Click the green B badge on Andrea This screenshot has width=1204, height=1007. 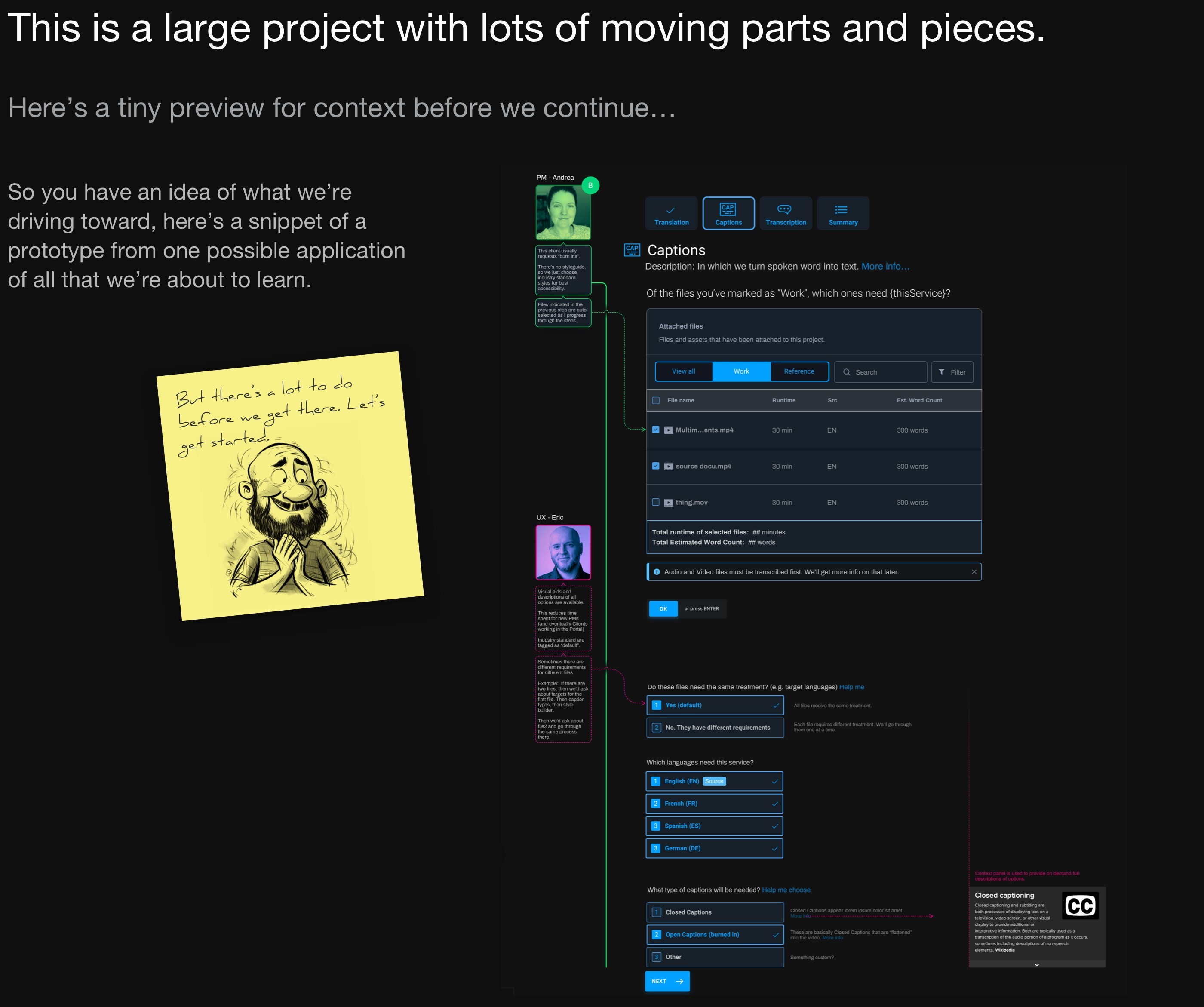point(590,185)
